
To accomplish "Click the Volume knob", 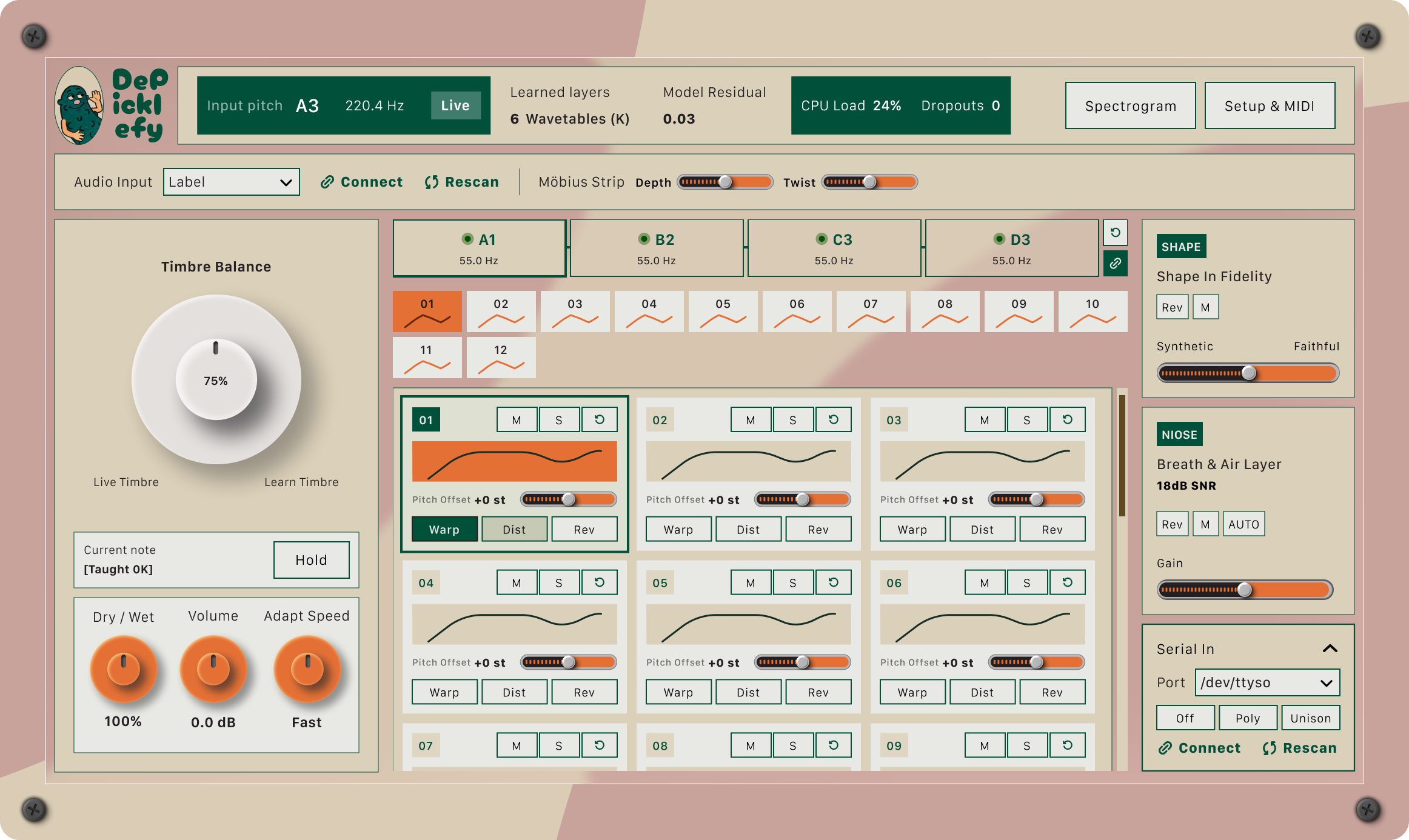I will coord(213,669).
